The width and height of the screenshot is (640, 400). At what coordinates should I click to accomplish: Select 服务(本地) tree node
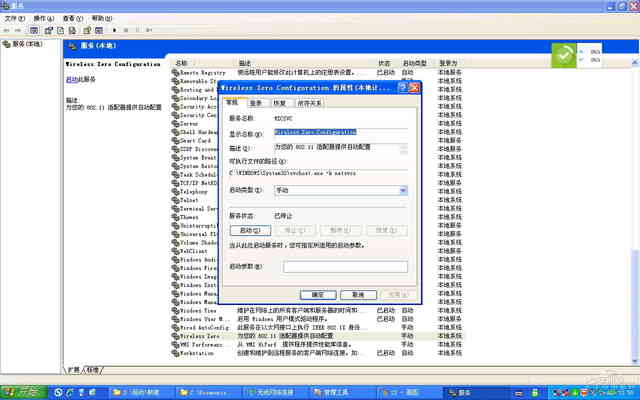tap(23, 44)
